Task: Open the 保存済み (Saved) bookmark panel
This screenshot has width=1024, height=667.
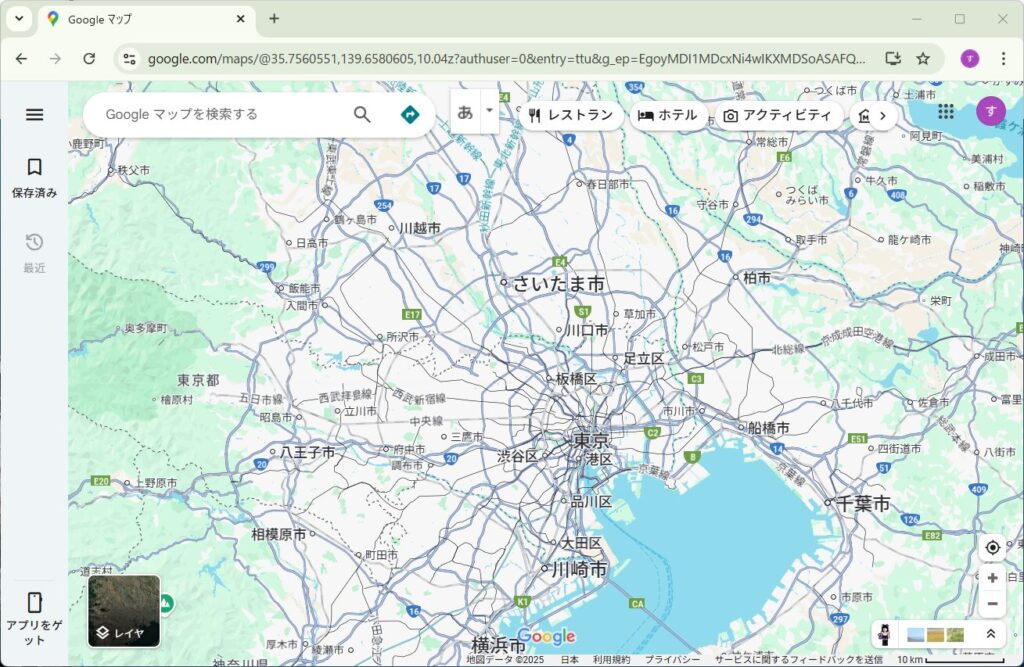Action: tap(35, 177)
